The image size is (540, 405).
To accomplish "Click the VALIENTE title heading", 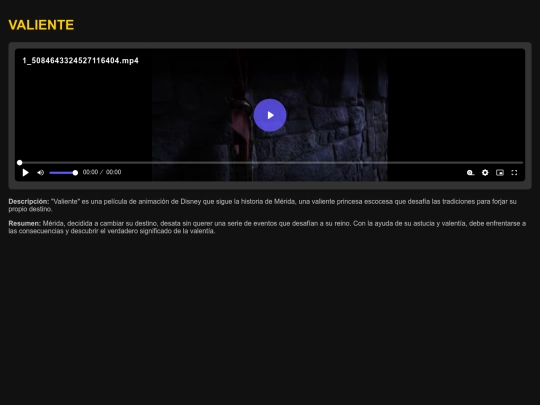I will click(x=41, y=25).
